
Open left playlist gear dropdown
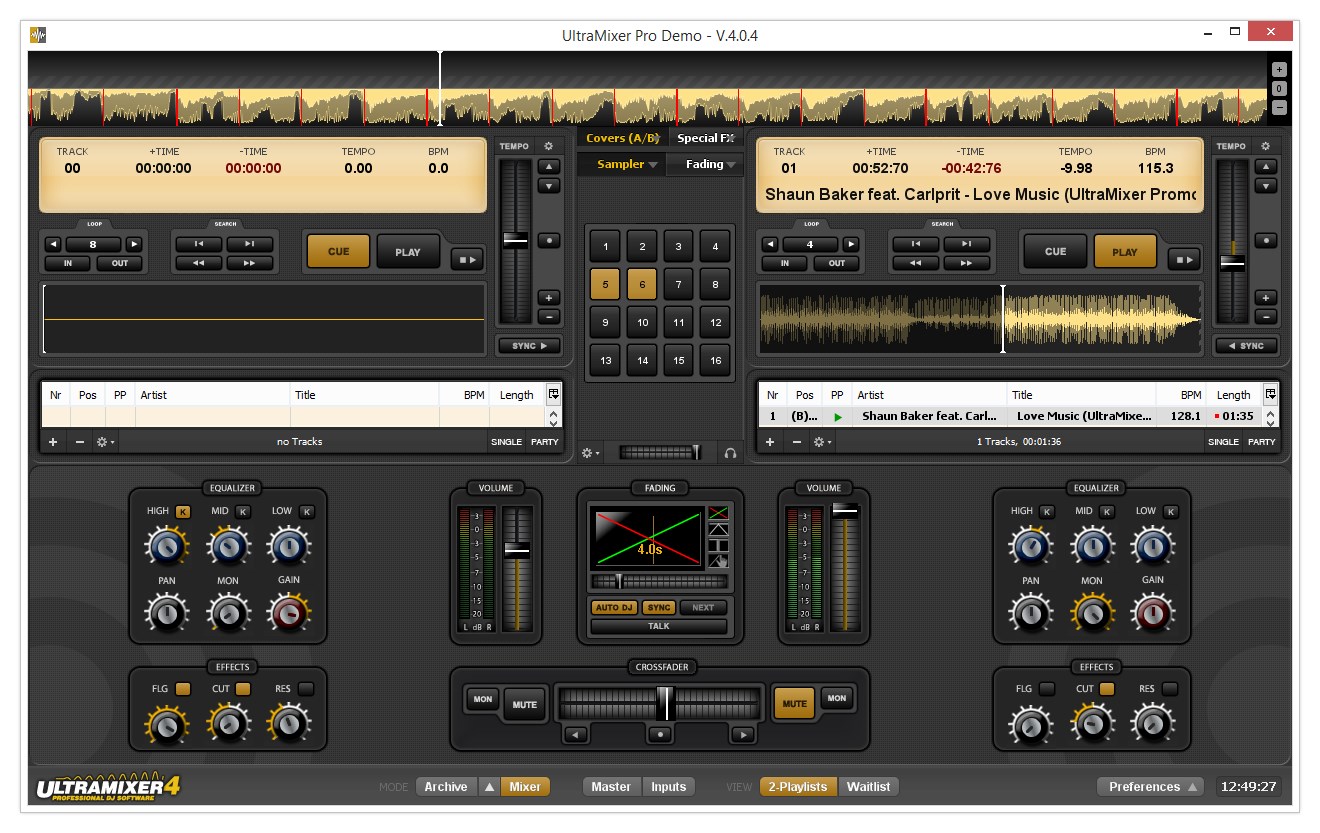(x=104, y=442)
